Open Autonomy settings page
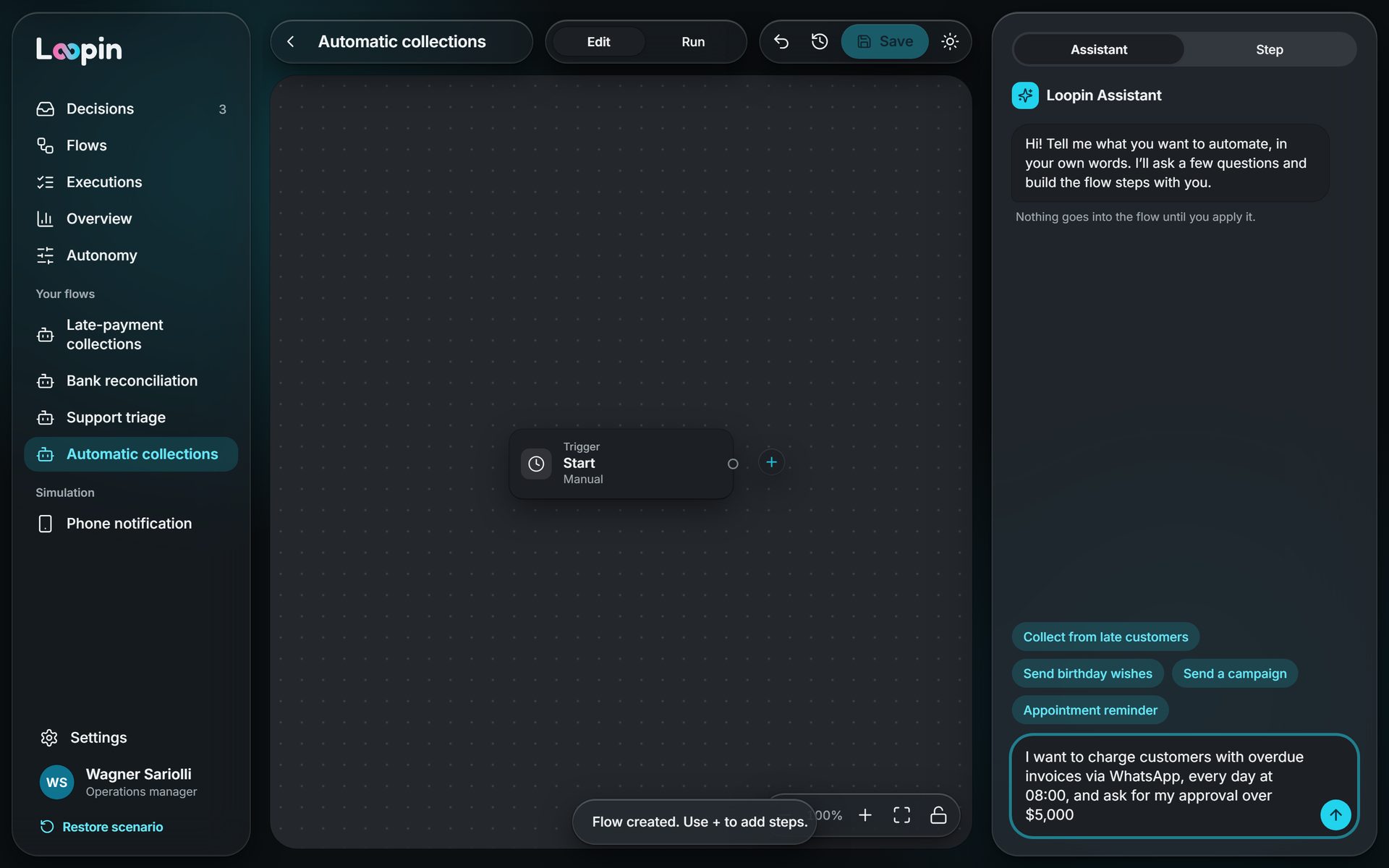Viewport: 1389px width, 868px height. (131, 255)
